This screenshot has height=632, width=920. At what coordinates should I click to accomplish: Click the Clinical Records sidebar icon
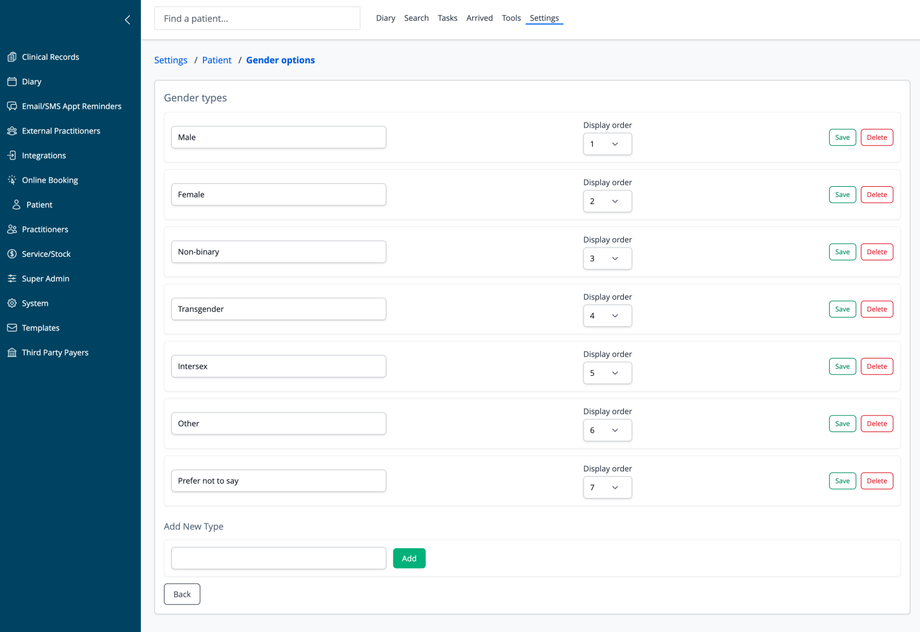(12, 57)
